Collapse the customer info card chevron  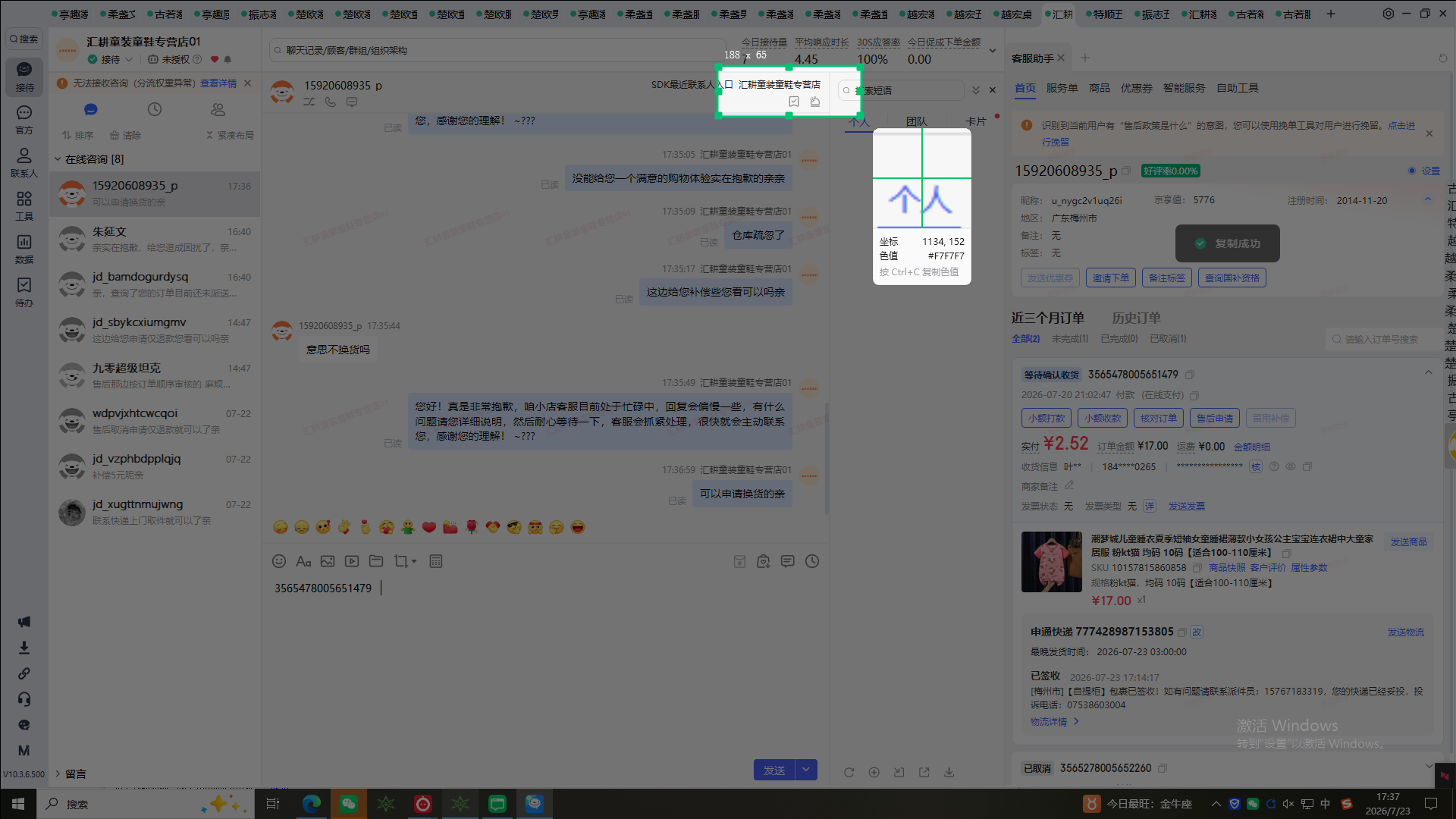(1428, 199)
